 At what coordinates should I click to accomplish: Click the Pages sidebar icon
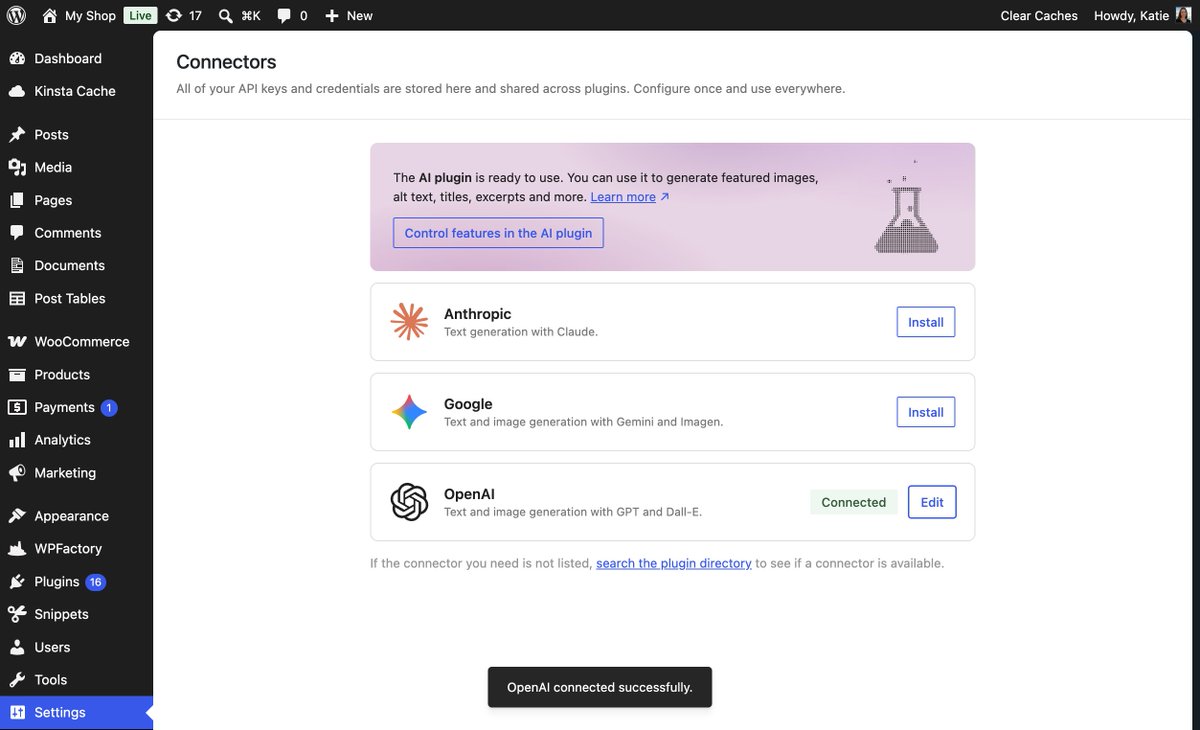(17, 200)
